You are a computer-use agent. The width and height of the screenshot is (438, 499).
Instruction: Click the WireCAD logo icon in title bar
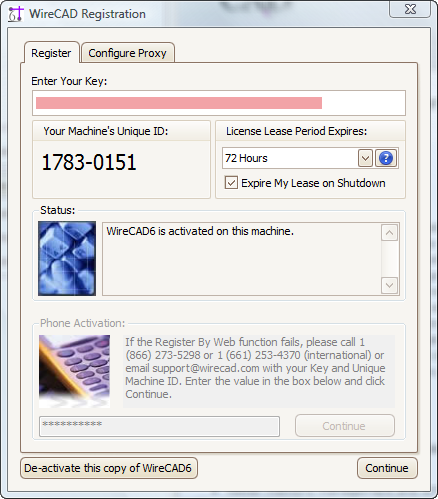click(x=16, y=14)
